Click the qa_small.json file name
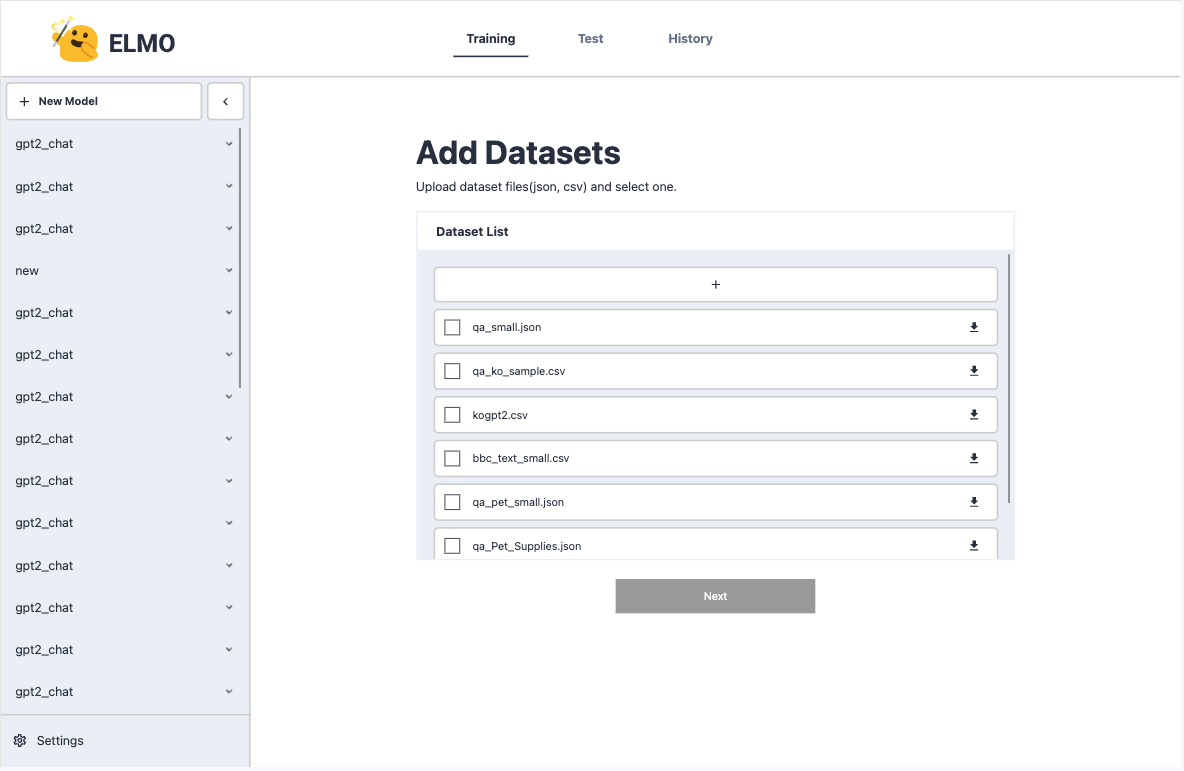The width and height of the screenshot is (1184, 771). point(507,327)
